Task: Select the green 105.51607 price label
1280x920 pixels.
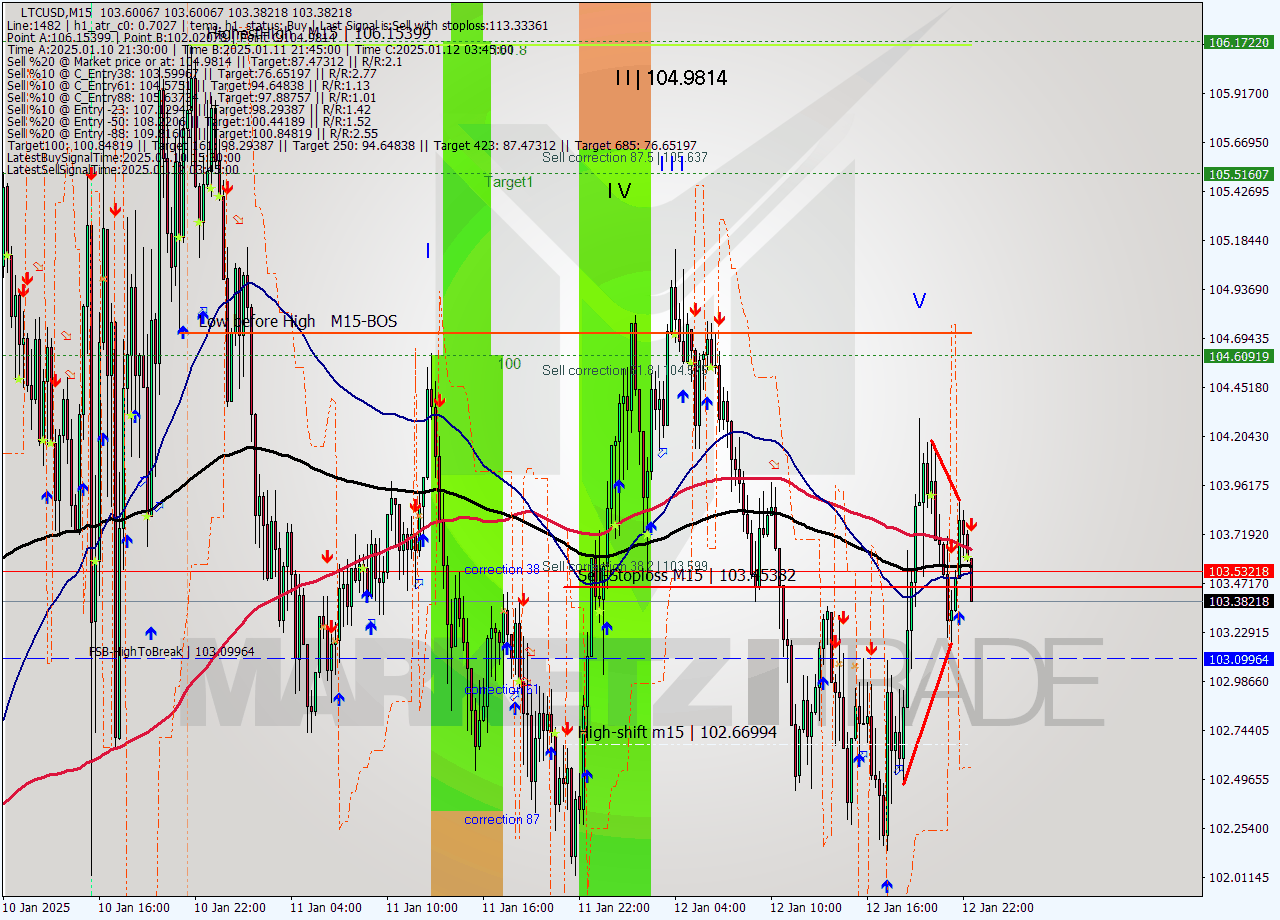Action: click(1239, 174)
